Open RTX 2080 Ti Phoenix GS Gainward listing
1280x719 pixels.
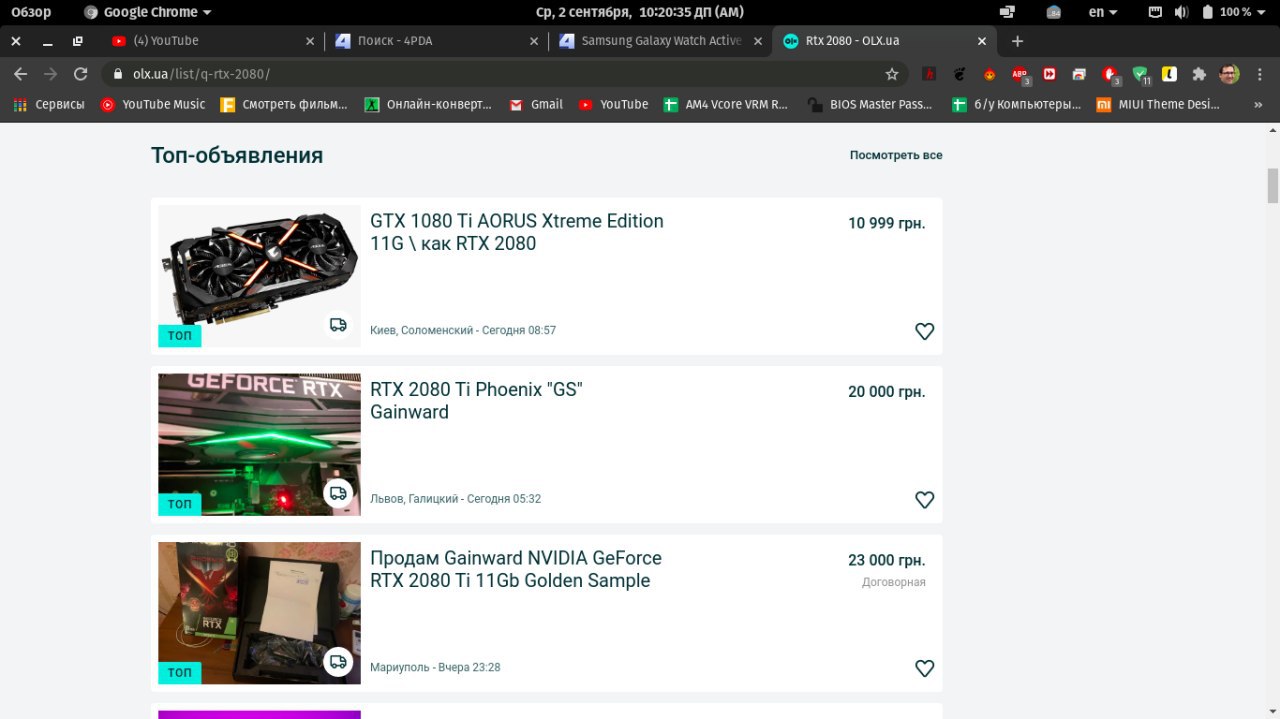pos(476,400)
